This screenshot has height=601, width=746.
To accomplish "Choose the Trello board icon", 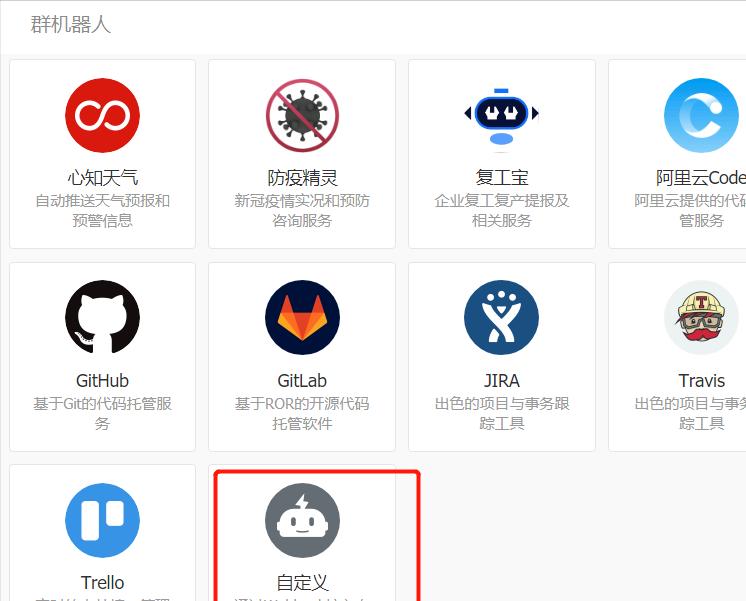I will 102,520.
